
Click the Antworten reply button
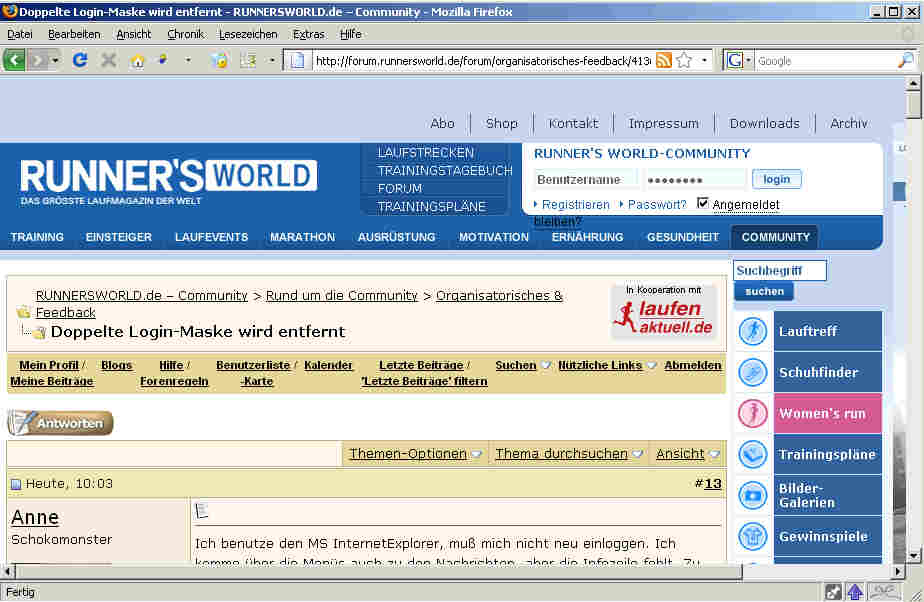click(61, 423)
